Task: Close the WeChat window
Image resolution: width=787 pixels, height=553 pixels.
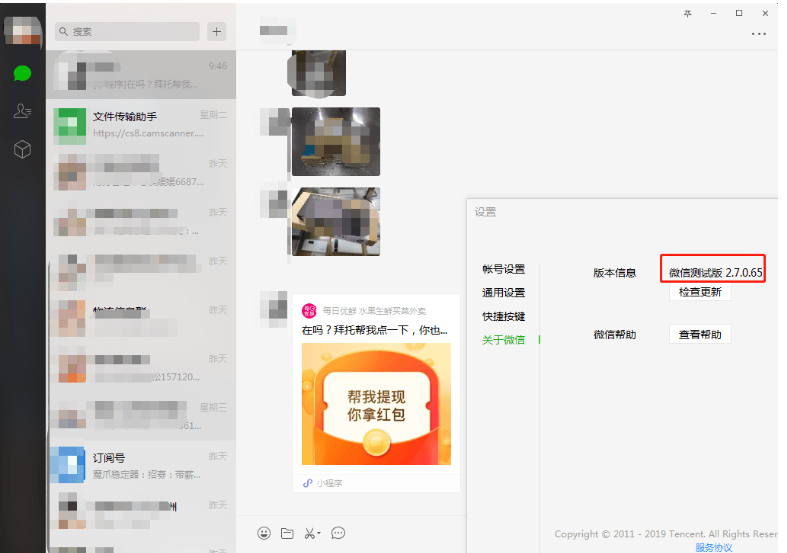Action: (765, 14)
